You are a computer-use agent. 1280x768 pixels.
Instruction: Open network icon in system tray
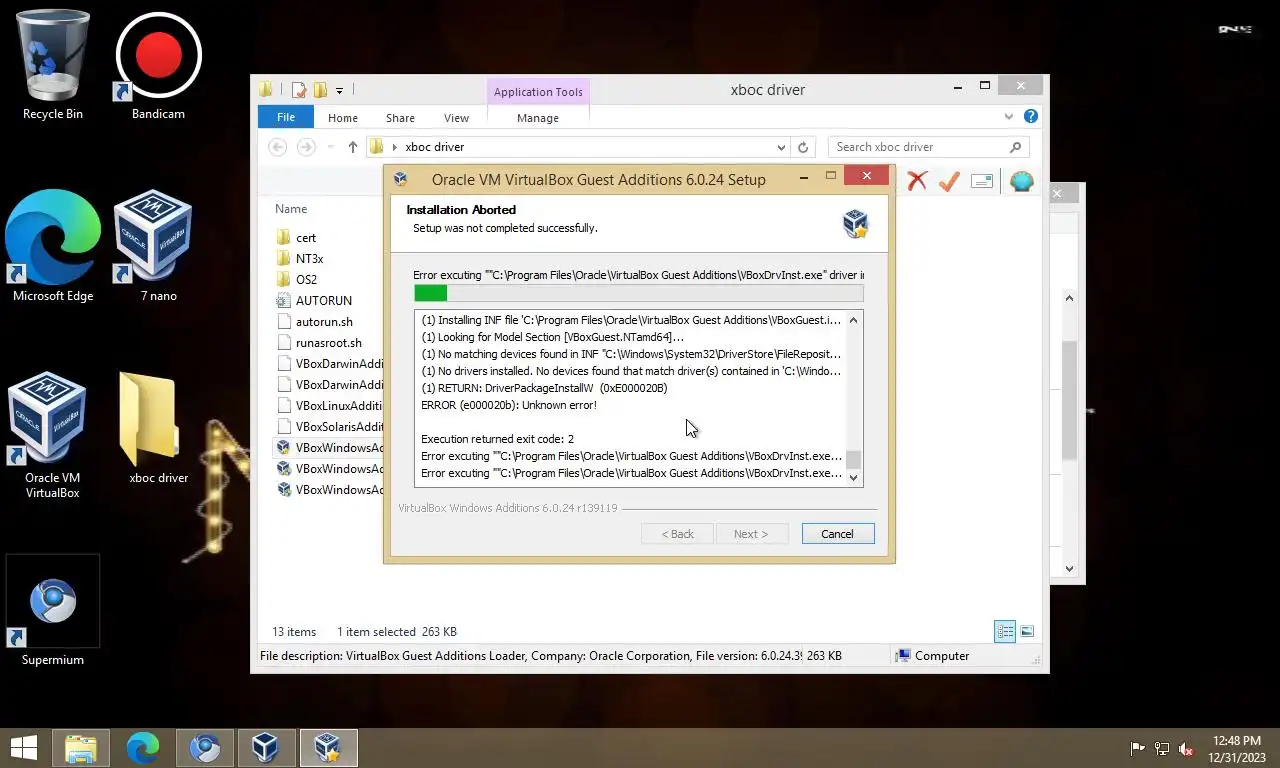click(1162, 748)
